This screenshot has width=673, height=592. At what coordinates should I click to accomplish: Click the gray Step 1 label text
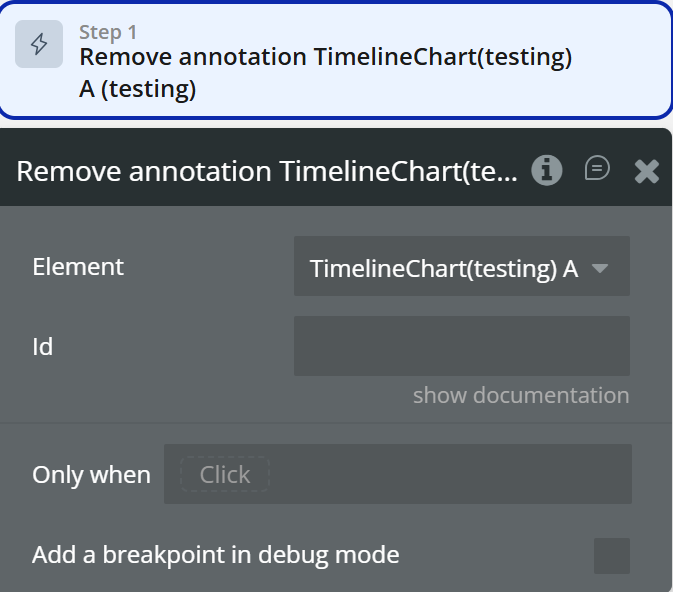107,31
